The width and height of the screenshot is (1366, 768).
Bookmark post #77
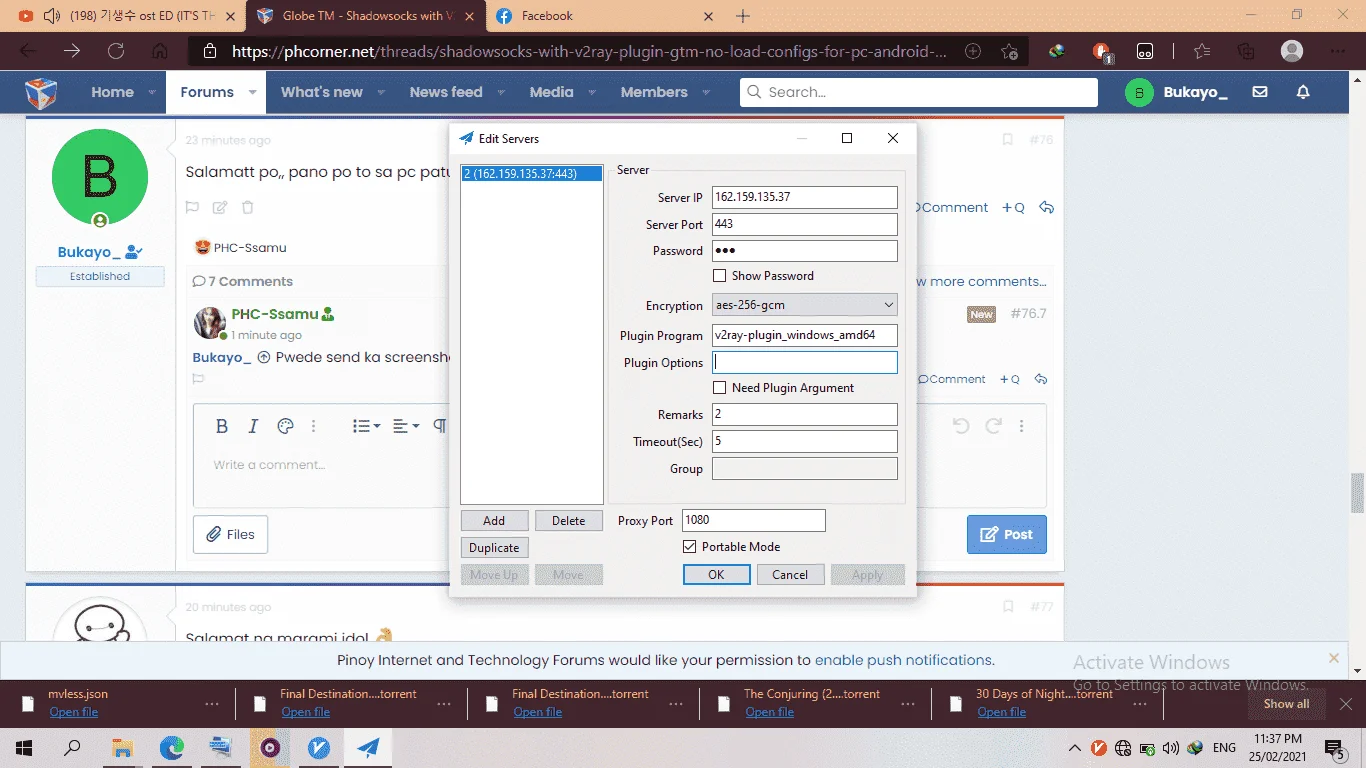(x=1008, y=607)
